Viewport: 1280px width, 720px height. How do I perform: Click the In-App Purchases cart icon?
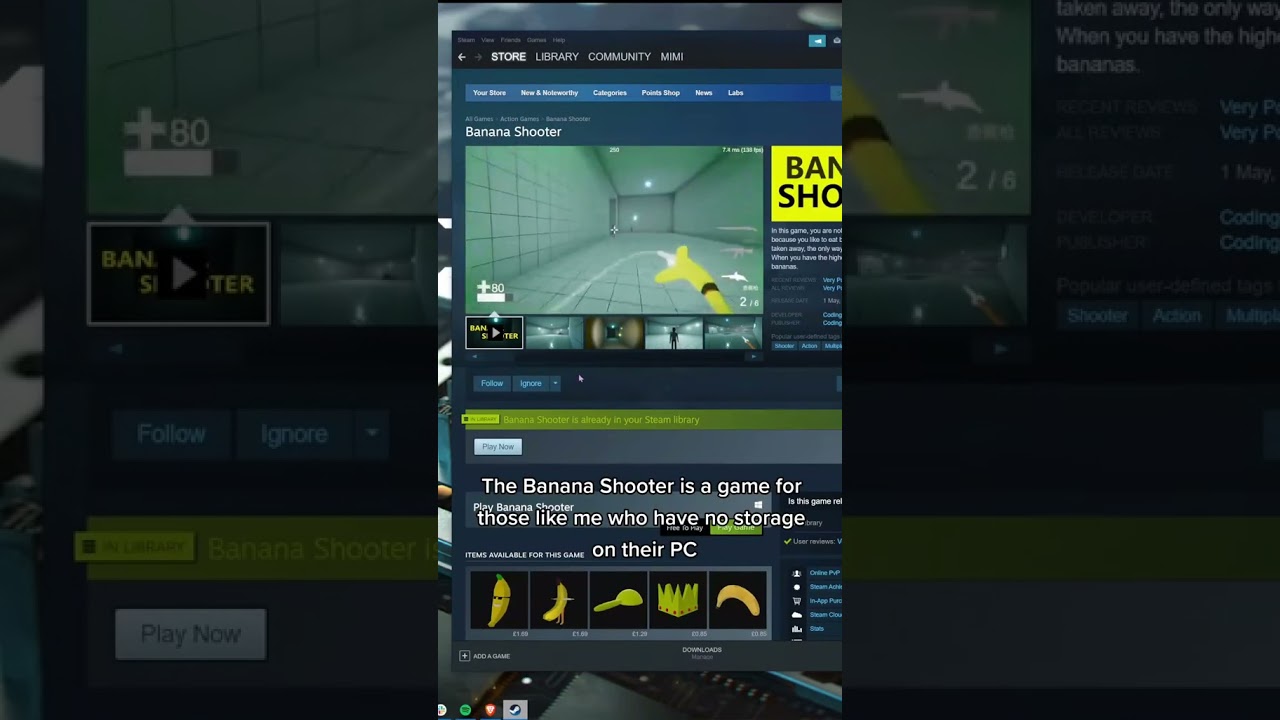coord(797,601)
